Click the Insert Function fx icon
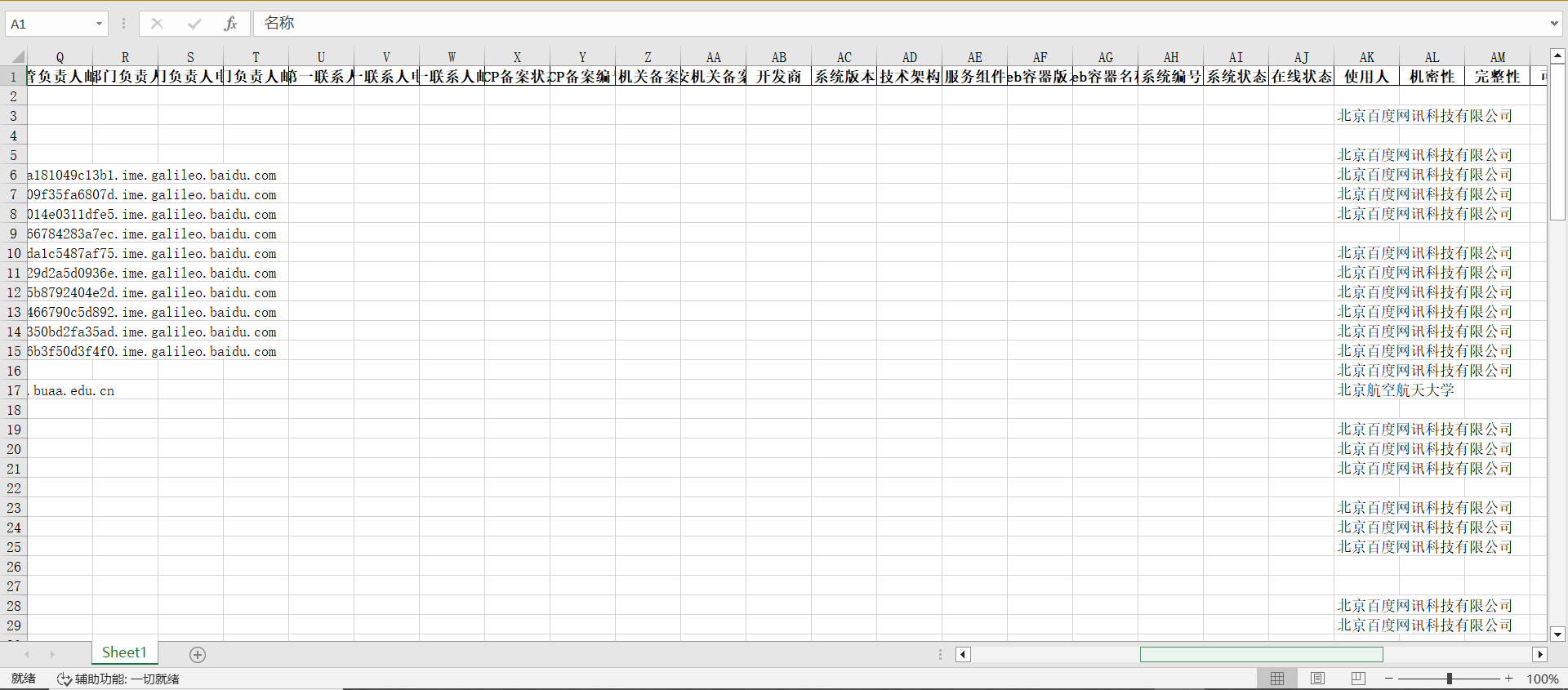 point(230,24)
